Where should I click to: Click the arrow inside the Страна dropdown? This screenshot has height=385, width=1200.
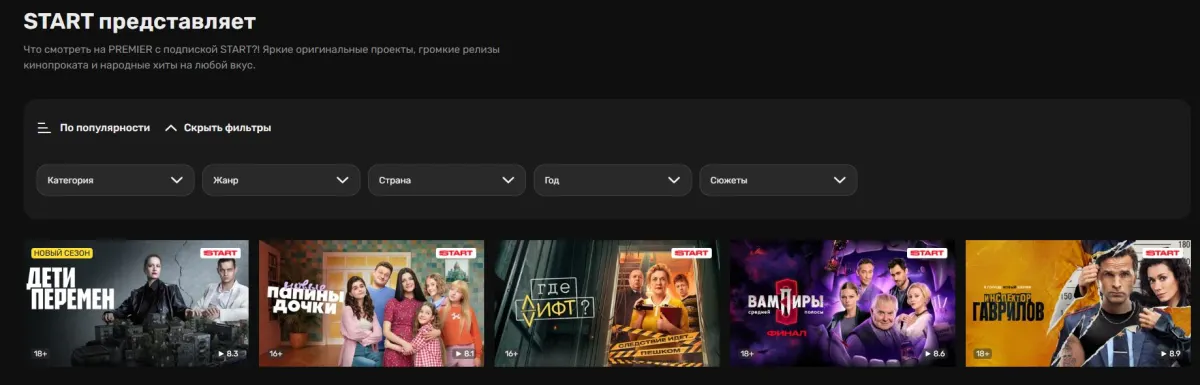[508, 180]
